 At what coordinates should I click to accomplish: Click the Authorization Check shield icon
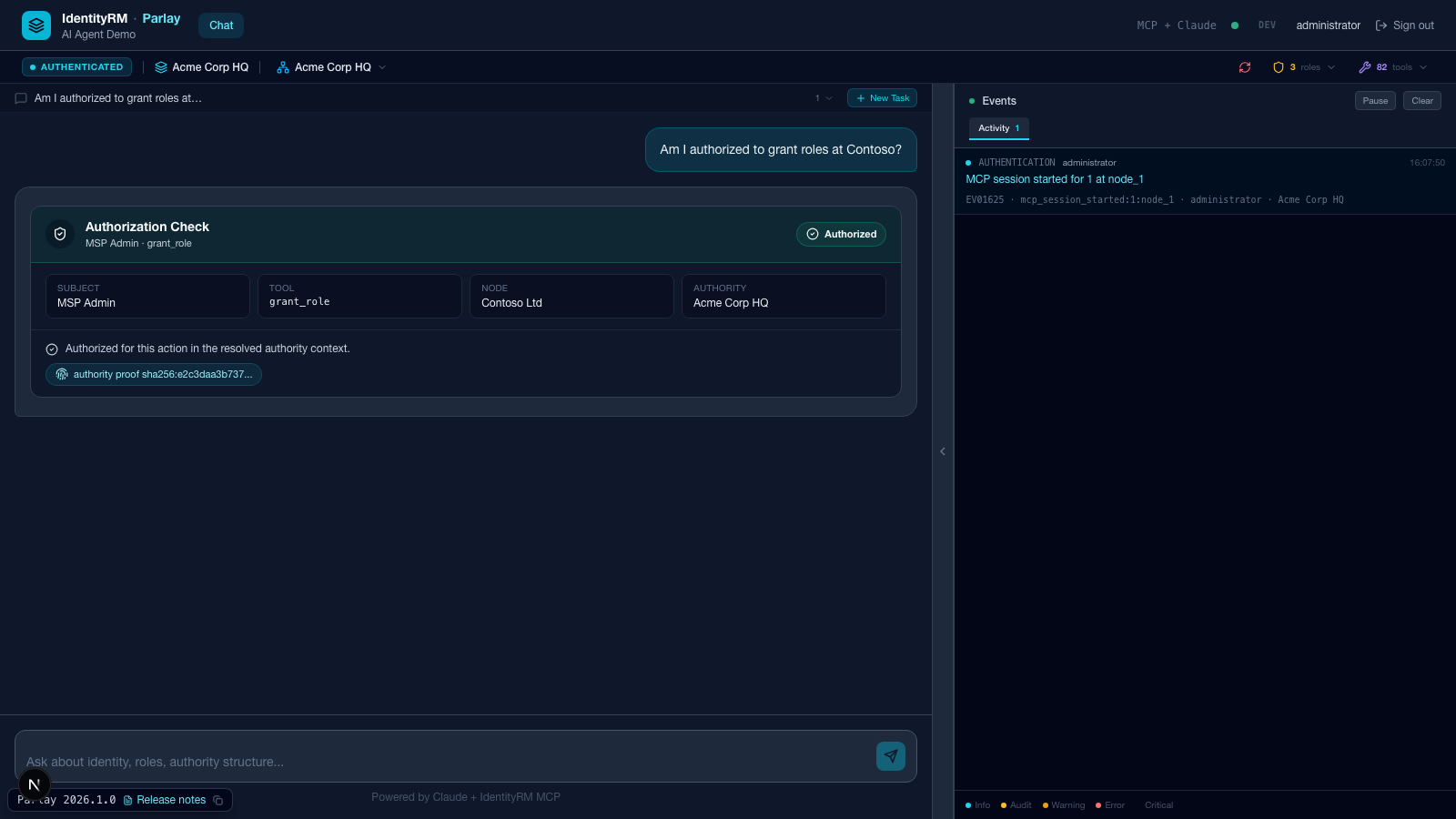pyautogui.click(x=60, y=234)
